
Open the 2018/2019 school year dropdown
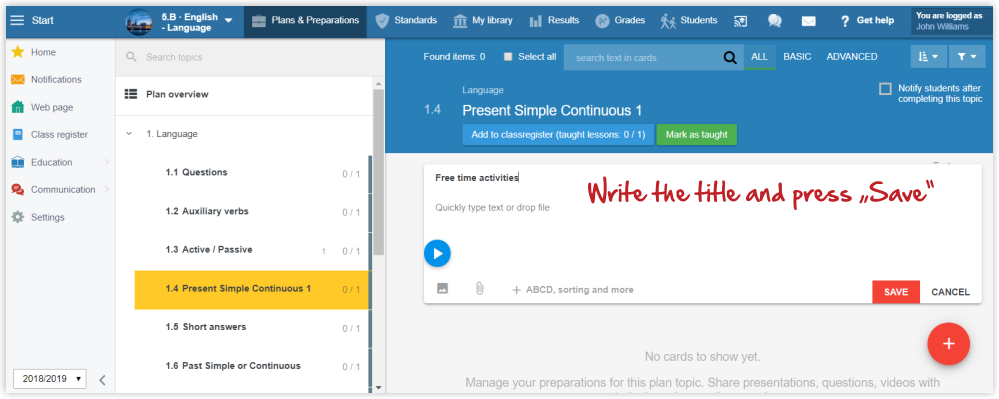[49, 379]
